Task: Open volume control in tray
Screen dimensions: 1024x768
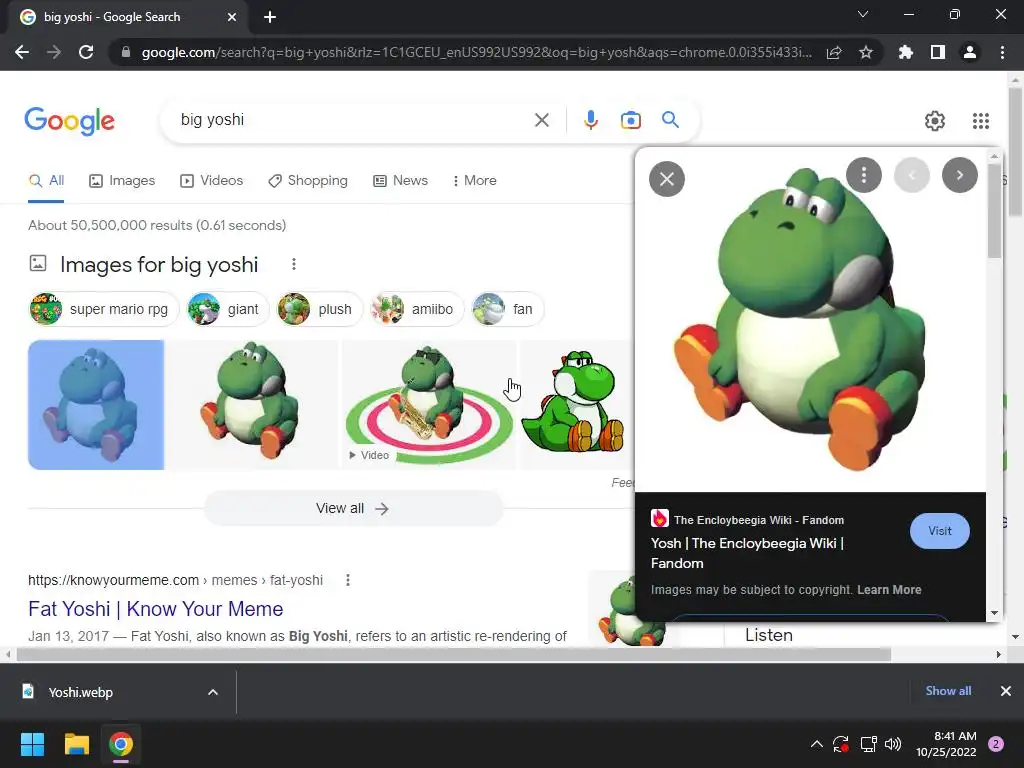Action: [x=893, y=744]
